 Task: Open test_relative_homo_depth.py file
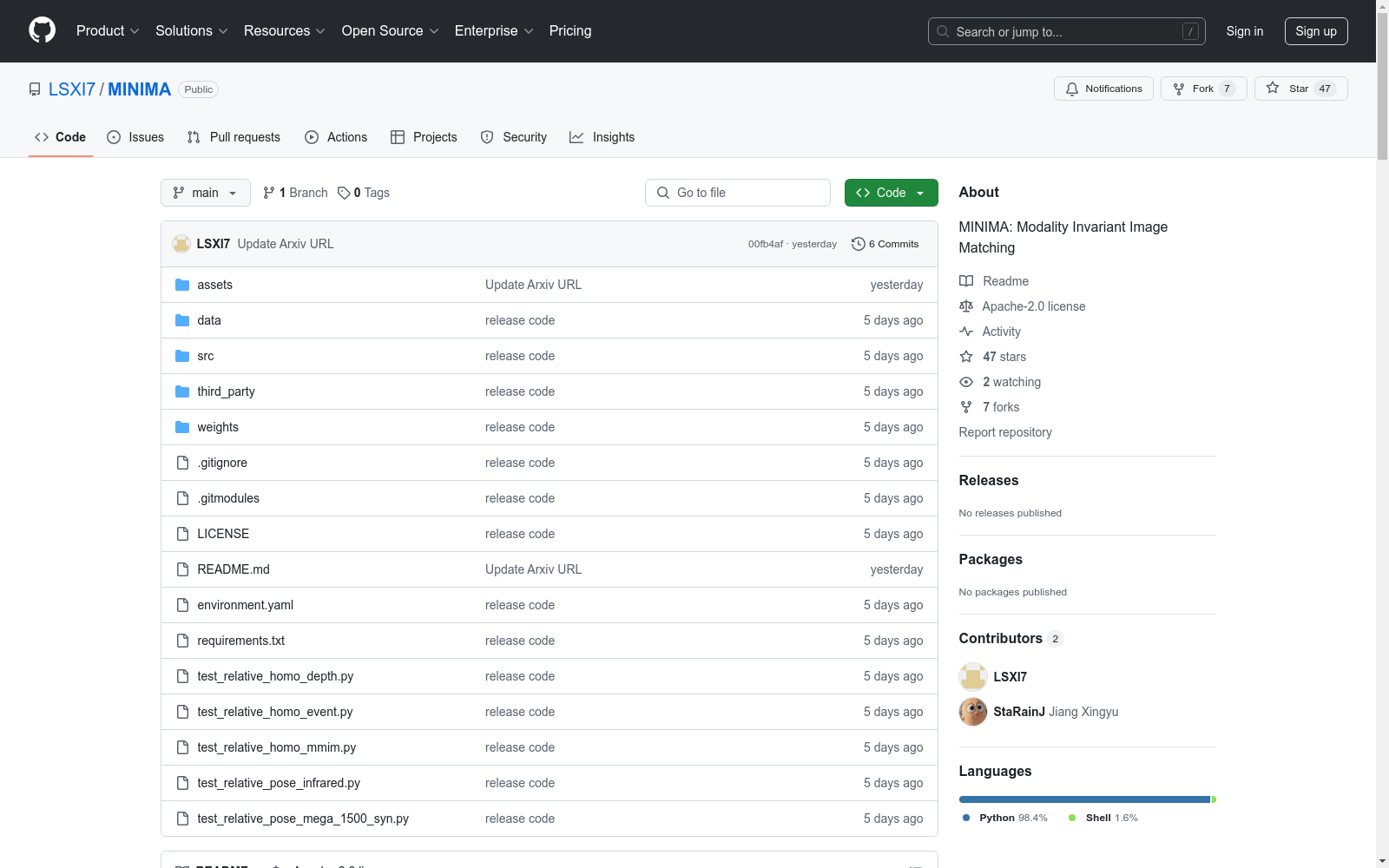click(275, 676)
